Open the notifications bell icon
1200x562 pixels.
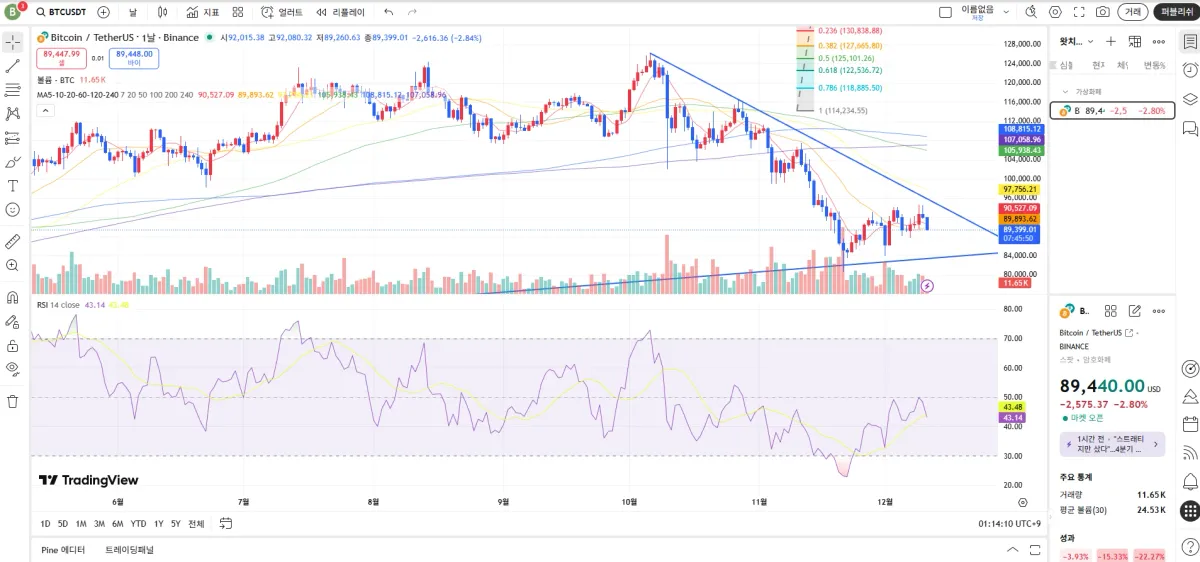click(x=1189, y=481)
